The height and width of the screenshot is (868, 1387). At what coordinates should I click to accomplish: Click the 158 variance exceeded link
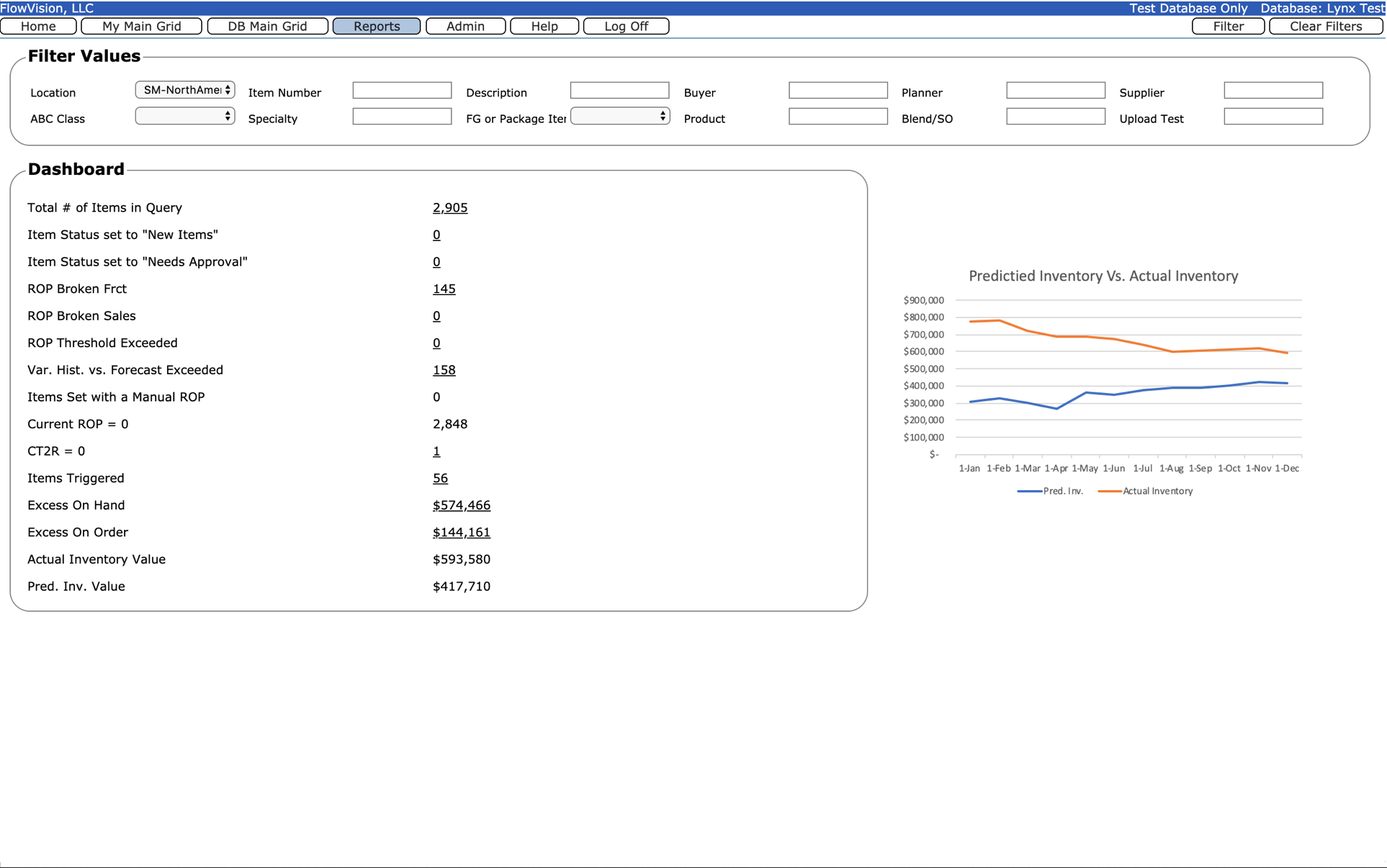[x=444, y=370]
